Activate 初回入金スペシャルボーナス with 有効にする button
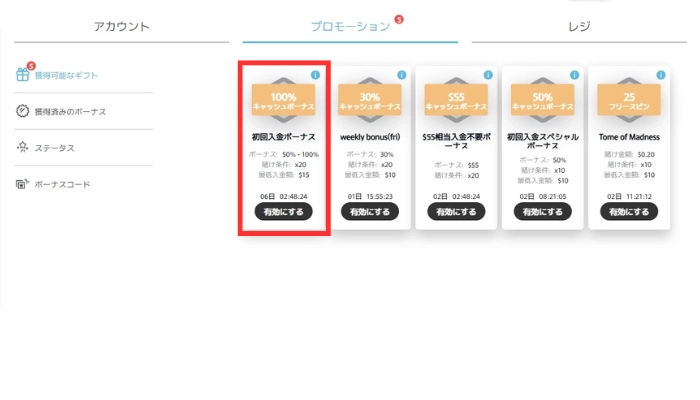Viewport: 700px width, 400px height. coord(543,212)
